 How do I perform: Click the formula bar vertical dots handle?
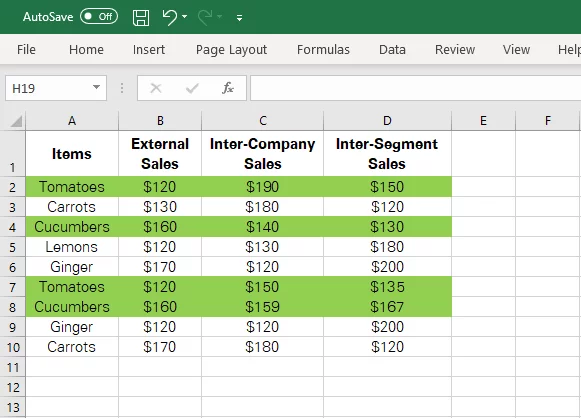[122, 88]
